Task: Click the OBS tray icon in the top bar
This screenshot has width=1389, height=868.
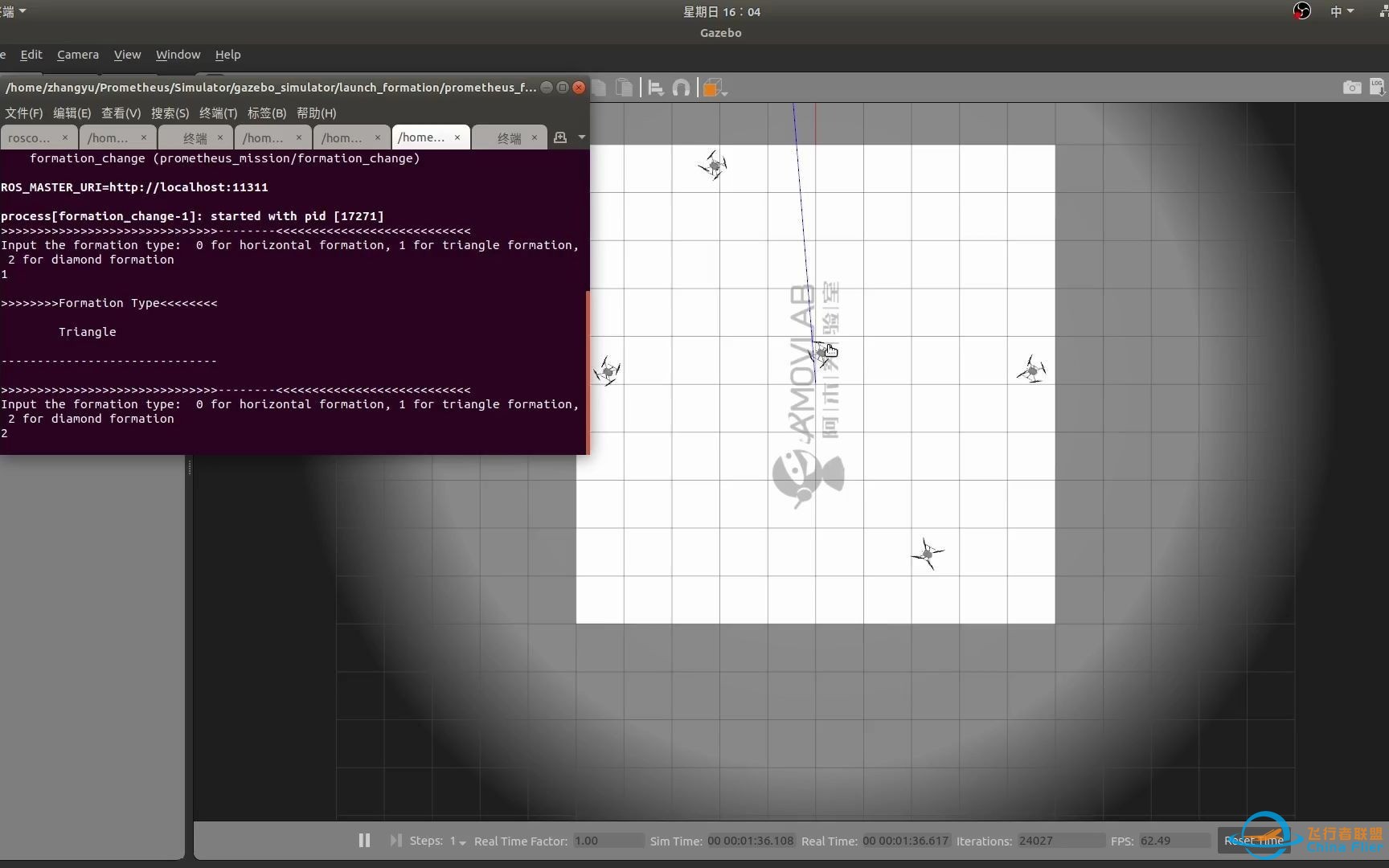Action: pos(1301,11)
